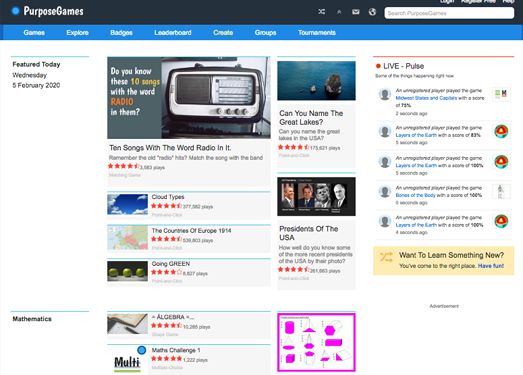Open the = ALGEBRA =... game link
This screenshot has height=375, width=523.
point(173,317)
